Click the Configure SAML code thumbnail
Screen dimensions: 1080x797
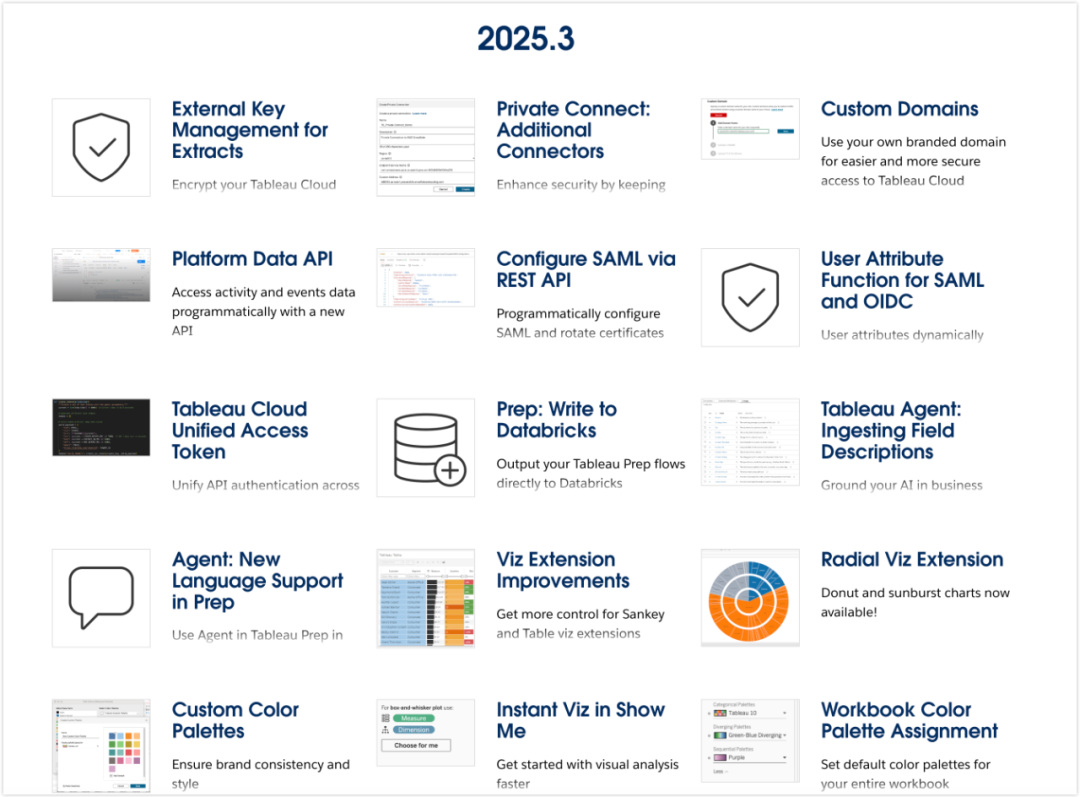click(426, 278)
